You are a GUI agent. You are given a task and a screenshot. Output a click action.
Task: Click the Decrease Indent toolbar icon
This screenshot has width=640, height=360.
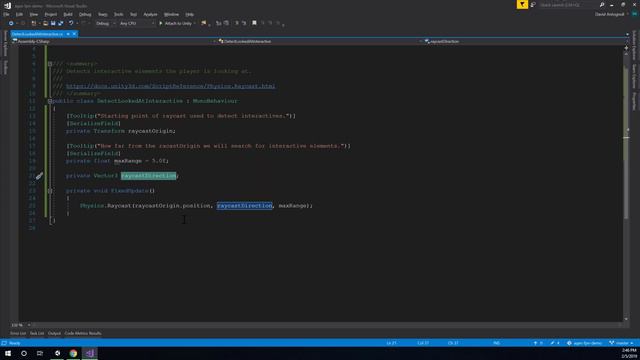[237, 23]
